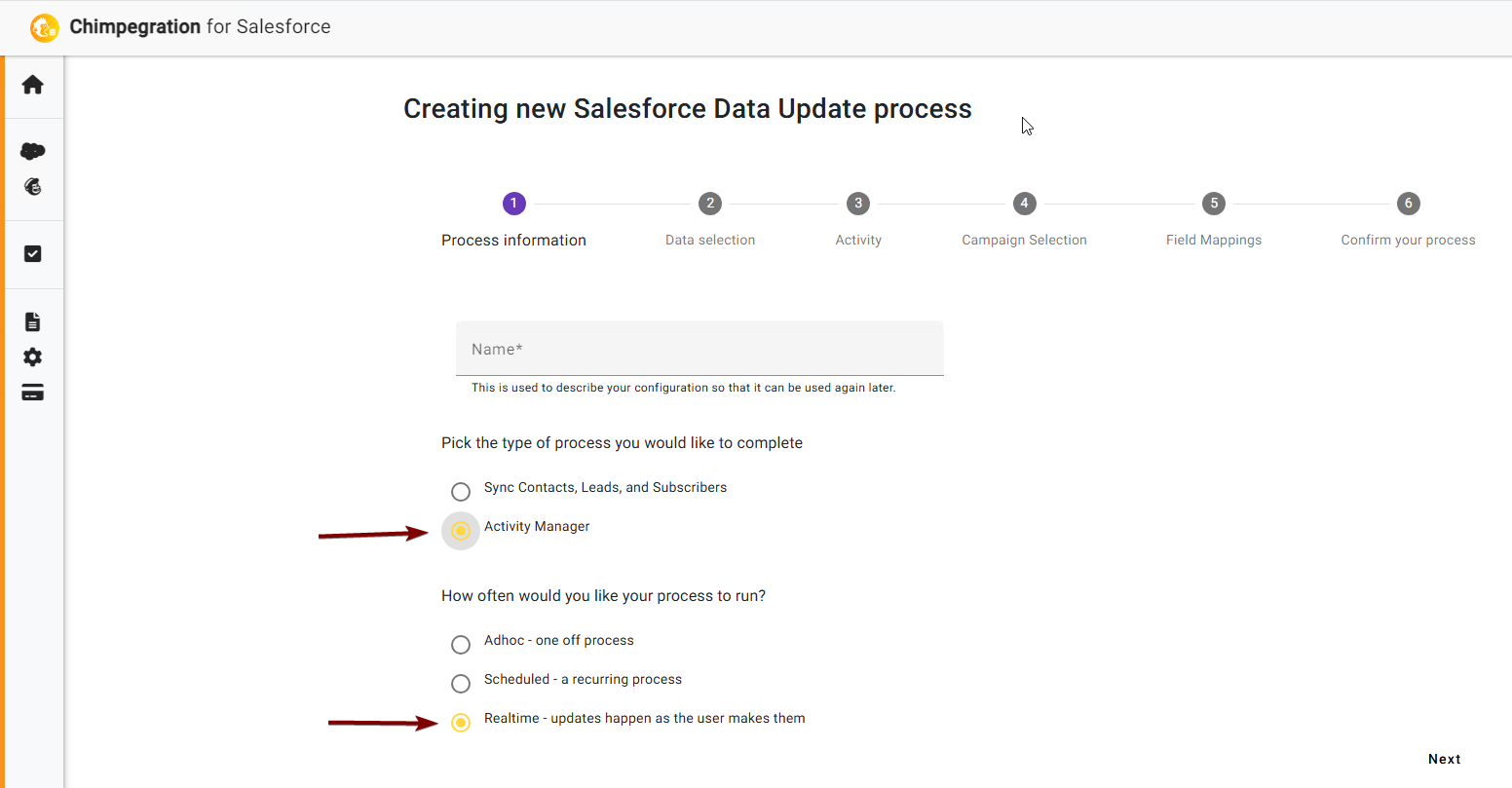Image resolution: width=1512 pixels, height=788 pixels.
Task: Click 'Creating new Salesforce Data Update process' heading
Action: 688,109
